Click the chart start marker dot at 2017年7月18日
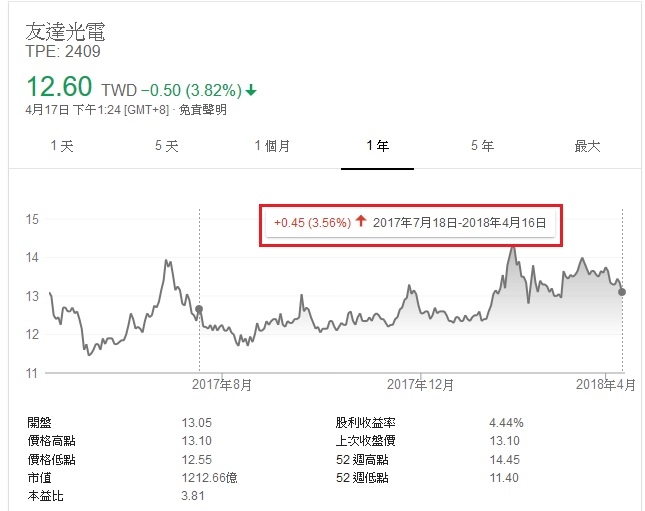645x511 pixels. pyautogui.click(x=199, y=309)
